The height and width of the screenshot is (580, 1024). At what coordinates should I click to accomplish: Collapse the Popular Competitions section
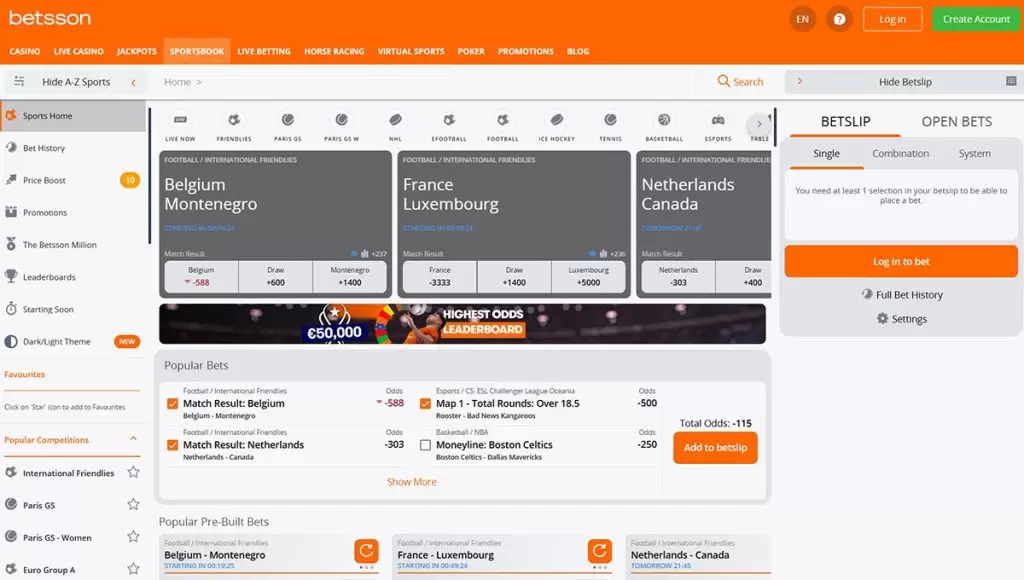[x=133, y=439]
